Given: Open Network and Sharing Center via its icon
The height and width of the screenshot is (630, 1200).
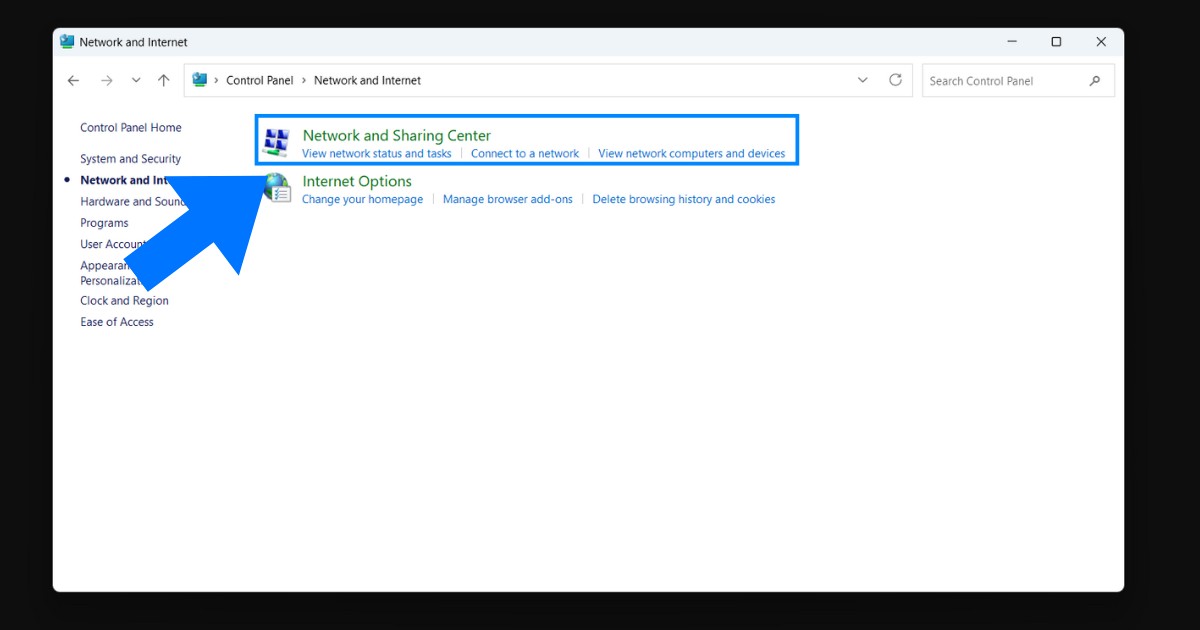Looking at the screenshot, I should pyautogui.click(x=275, y=142).
